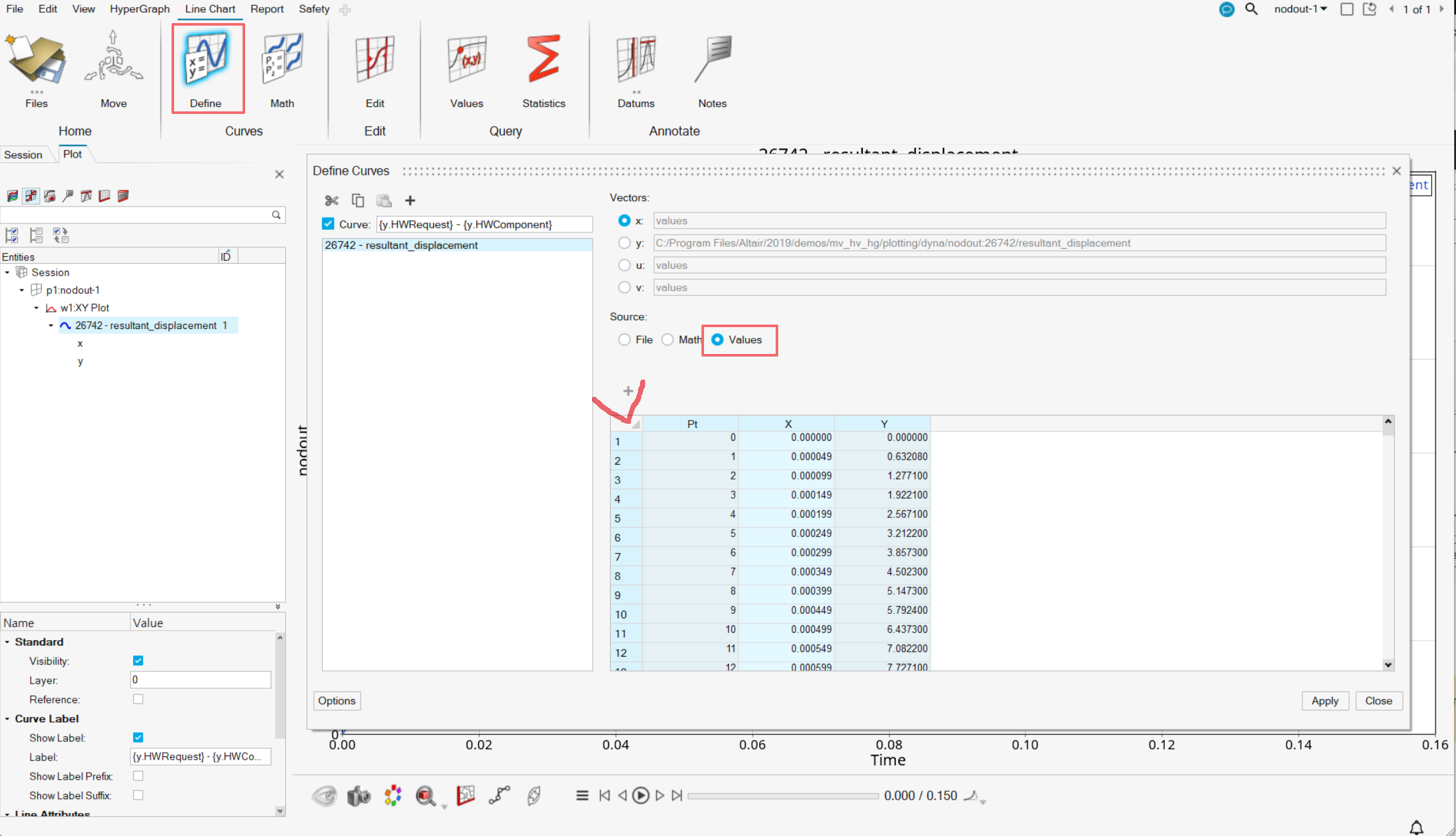
Task: Enable Show Label Prefix checkbox
Action: (138, 776)
